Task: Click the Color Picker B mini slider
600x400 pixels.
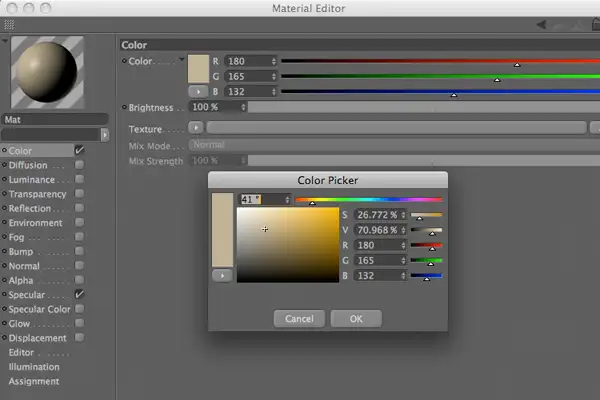Action: click(x=426, y=276)
